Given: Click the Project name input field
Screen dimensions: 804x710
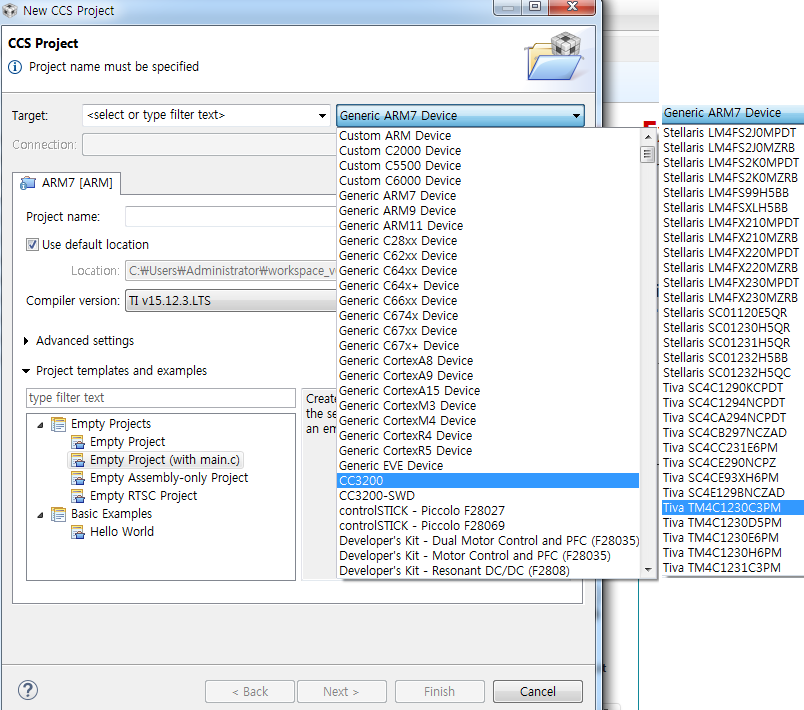Looking at the screenshot, I should click(x=231, y=217).
